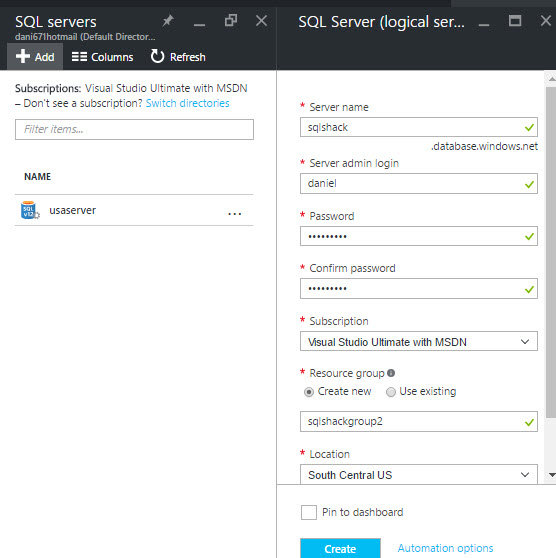This screenshot has height=558, width=556.
Task: Select the Create new radio button
Action: [309, 392]
